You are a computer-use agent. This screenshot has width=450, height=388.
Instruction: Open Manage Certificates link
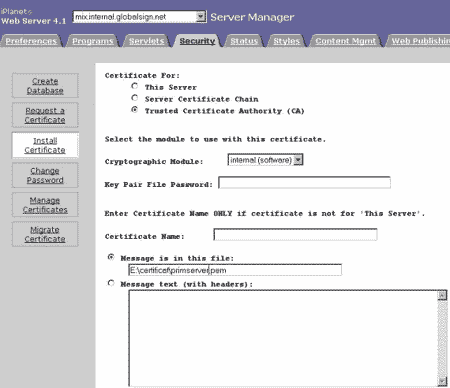coord(45,205)
